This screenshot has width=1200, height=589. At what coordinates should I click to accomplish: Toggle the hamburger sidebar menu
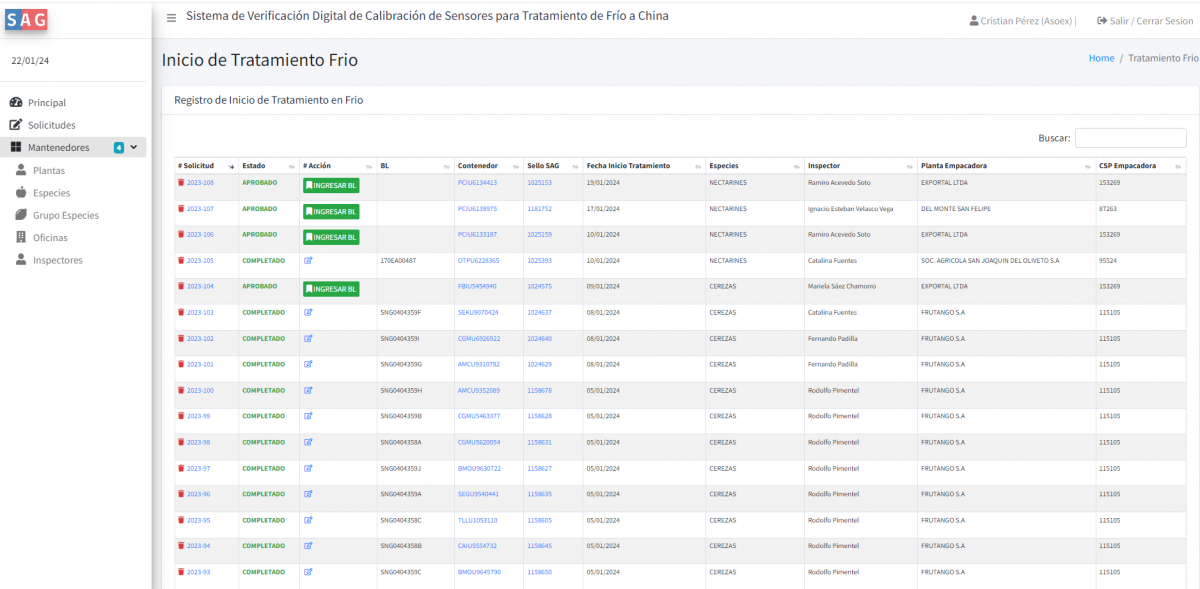(x=172, y=17)
